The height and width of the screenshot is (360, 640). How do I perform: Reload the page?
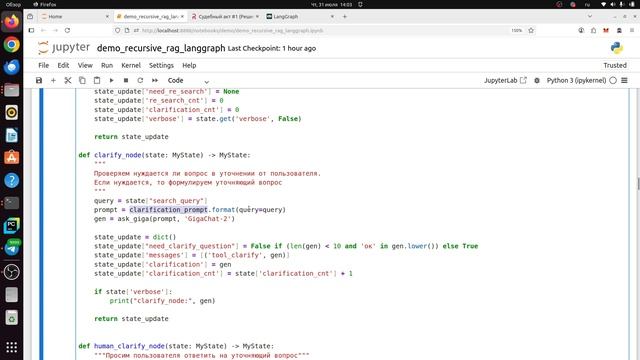click(x=67, y=30)
